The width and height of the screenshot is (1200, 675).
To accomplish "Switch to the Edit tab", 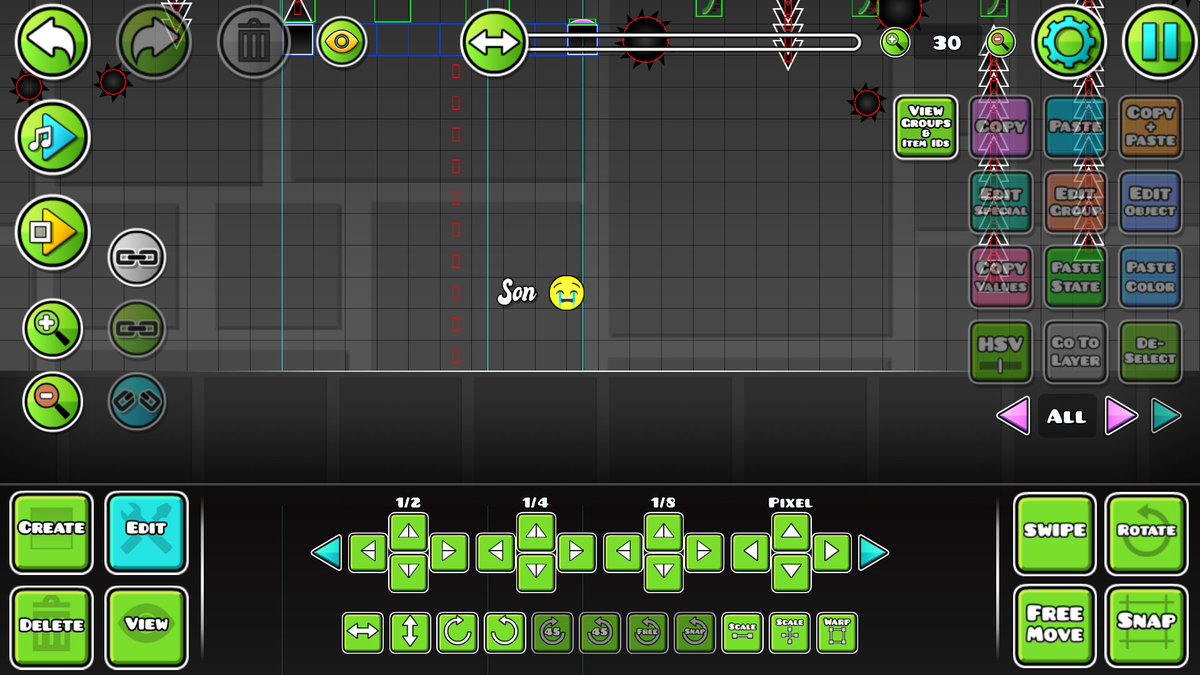I will pos(146,532).
